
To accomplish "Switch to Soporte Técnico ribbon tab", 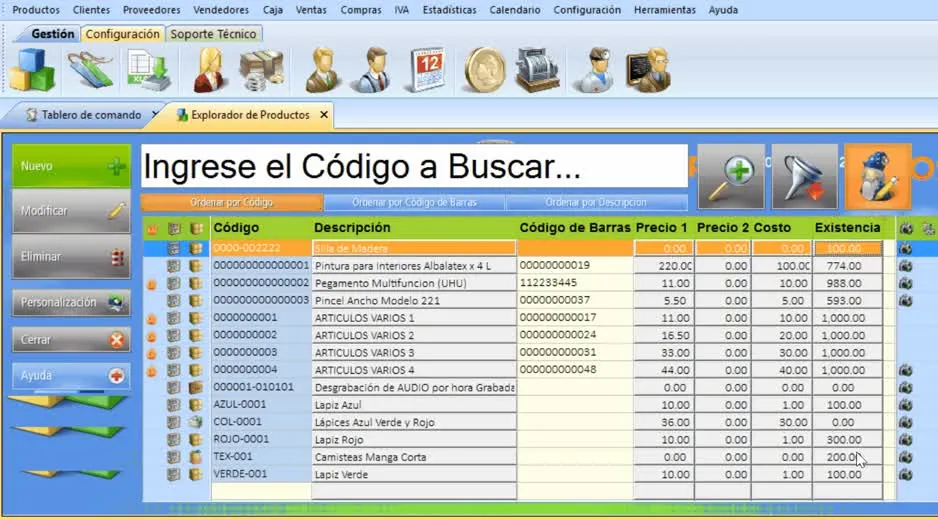I will click(214, 34).
